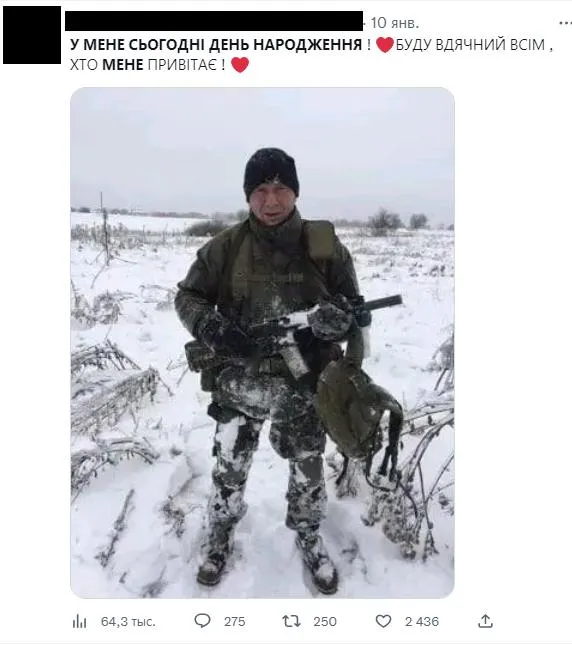Screen dimensions: 572x645
Task: Click the 250 reposts count
Action: tap(325, 622)
